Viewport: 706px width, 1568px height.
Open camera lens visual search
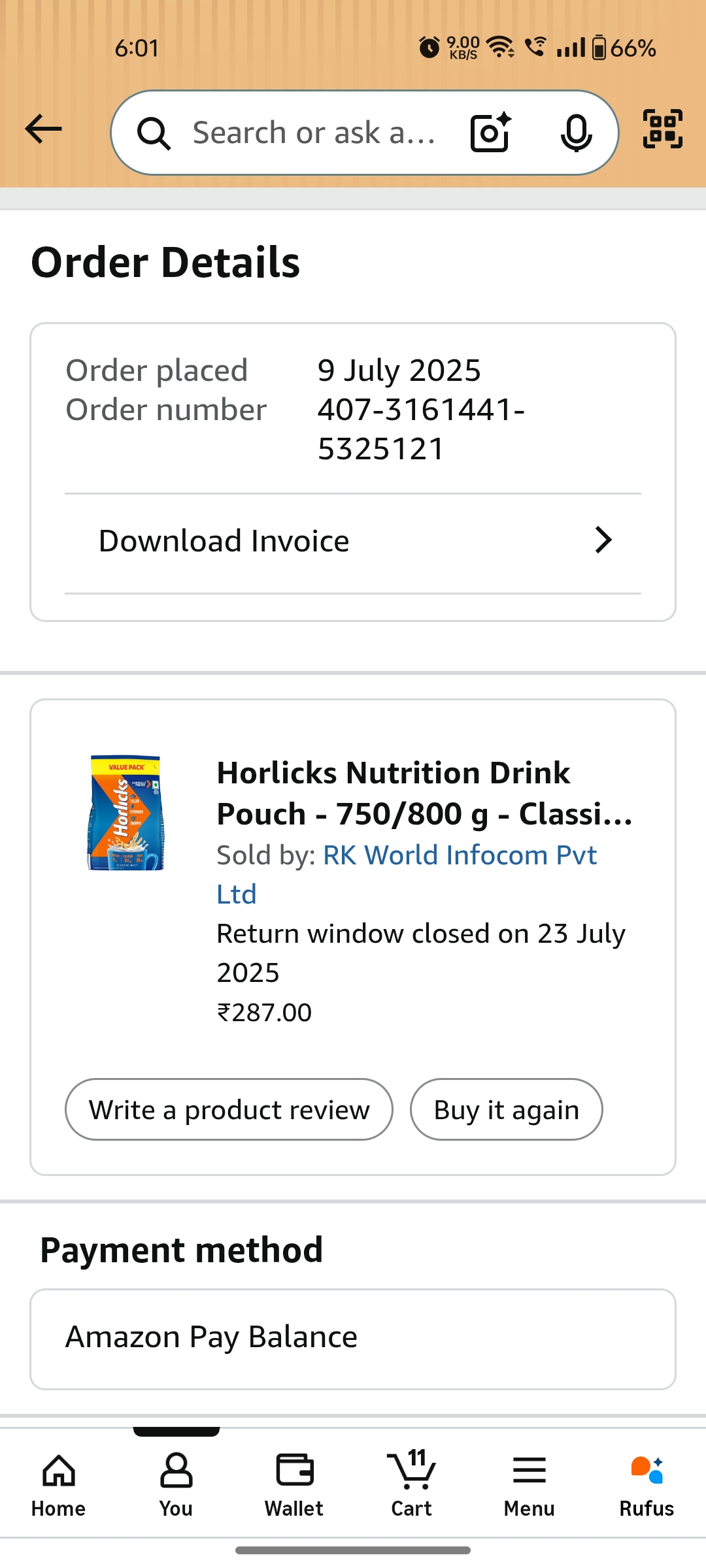(x=490, y=133)
